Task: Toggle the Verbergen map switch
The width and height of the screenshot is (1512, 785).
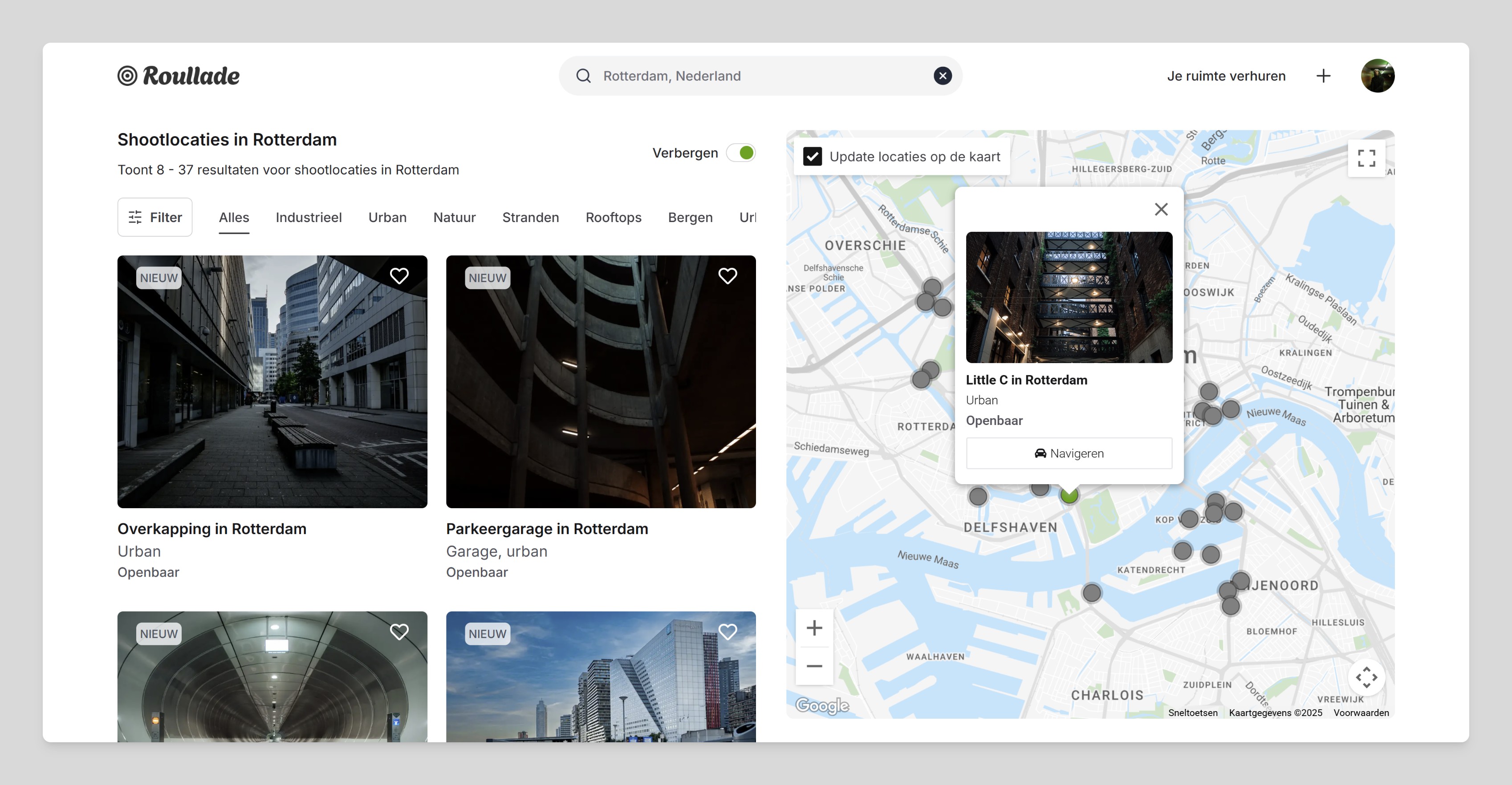Action: click(x=741, y=153)
